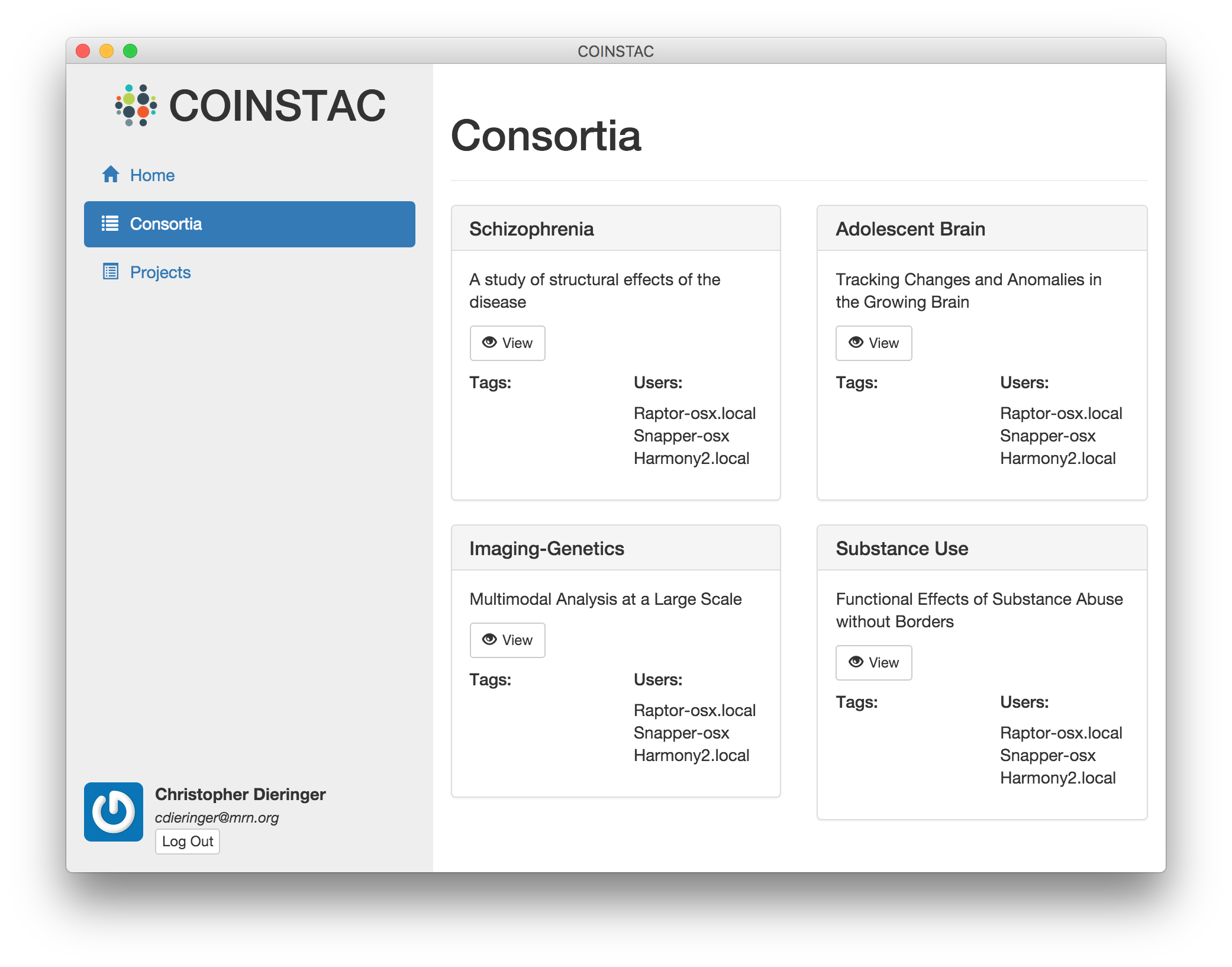The height and width of the screenshot is (967, 1232).
Task: Click eye icon in Substance Use card
Action: (x=856, y=662)
